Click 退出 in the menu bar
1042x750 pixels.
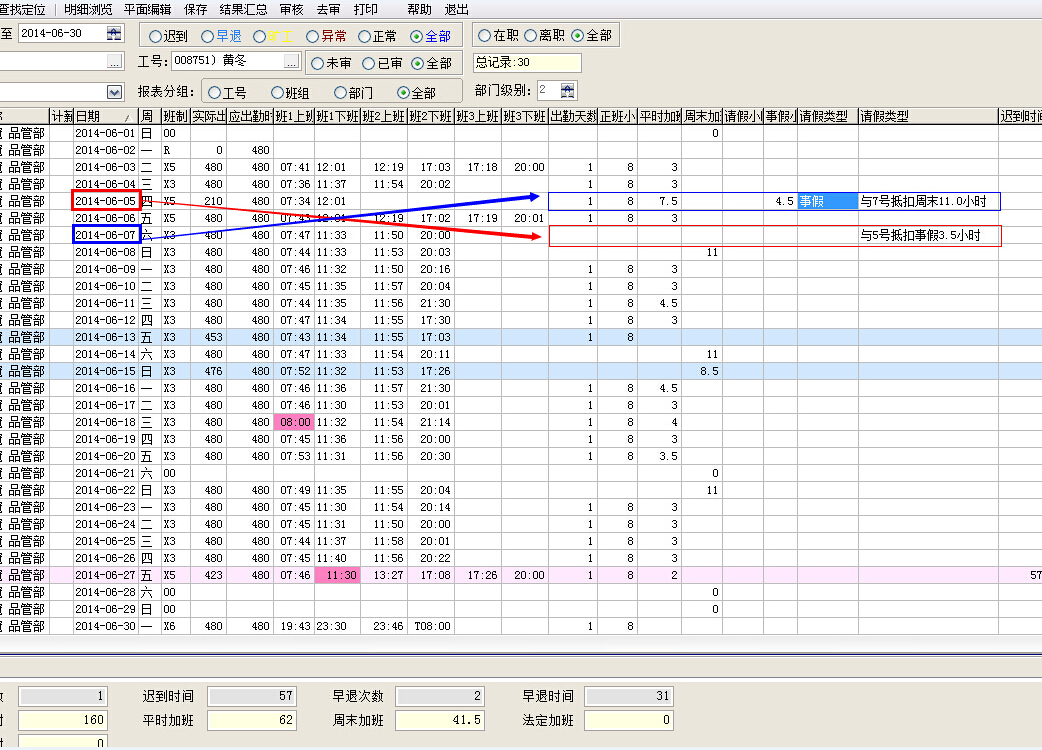(x=457, y=9)
